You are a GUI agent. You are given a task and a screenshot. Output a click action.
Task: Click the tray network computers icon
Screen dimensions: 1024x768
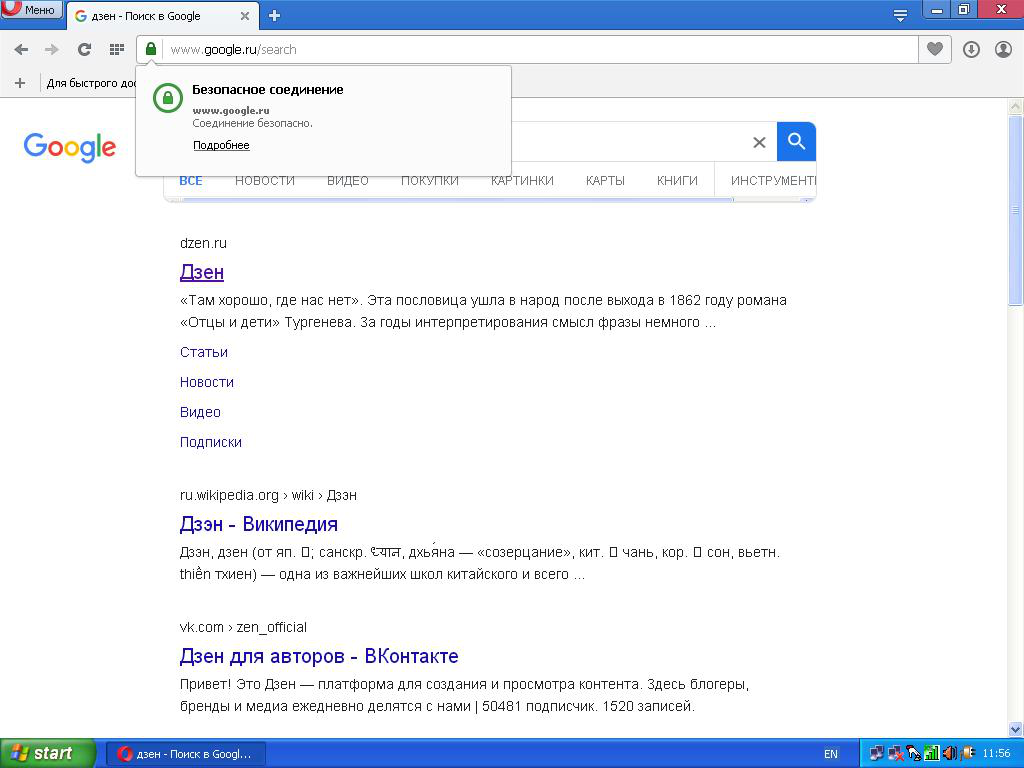point(876,754)
